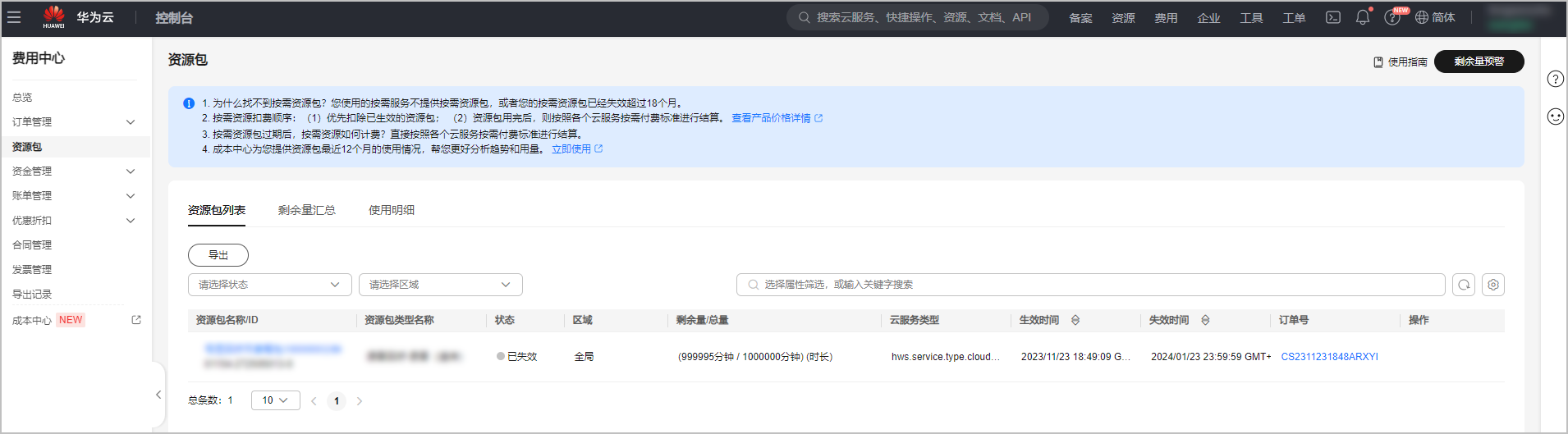
Task: Click the refresh icon beside search box
Action: tap(1464, 285)
